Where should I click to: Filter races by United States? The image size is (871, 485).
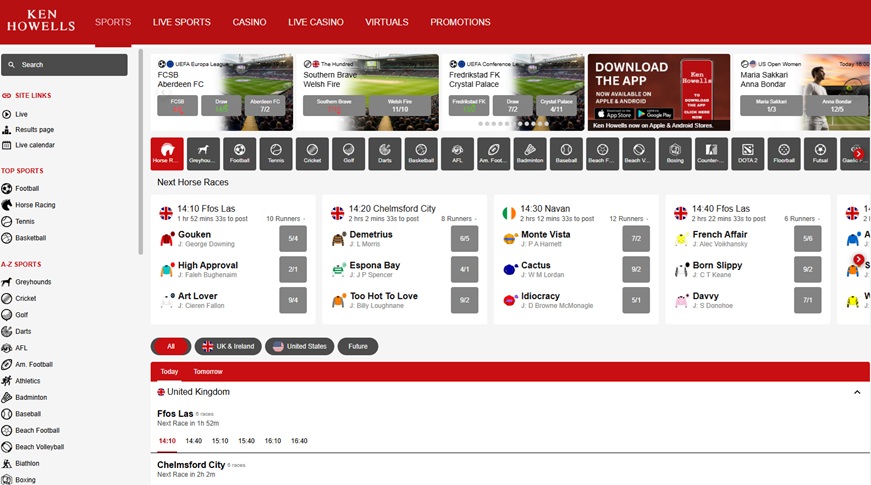[x=299, y=346]
